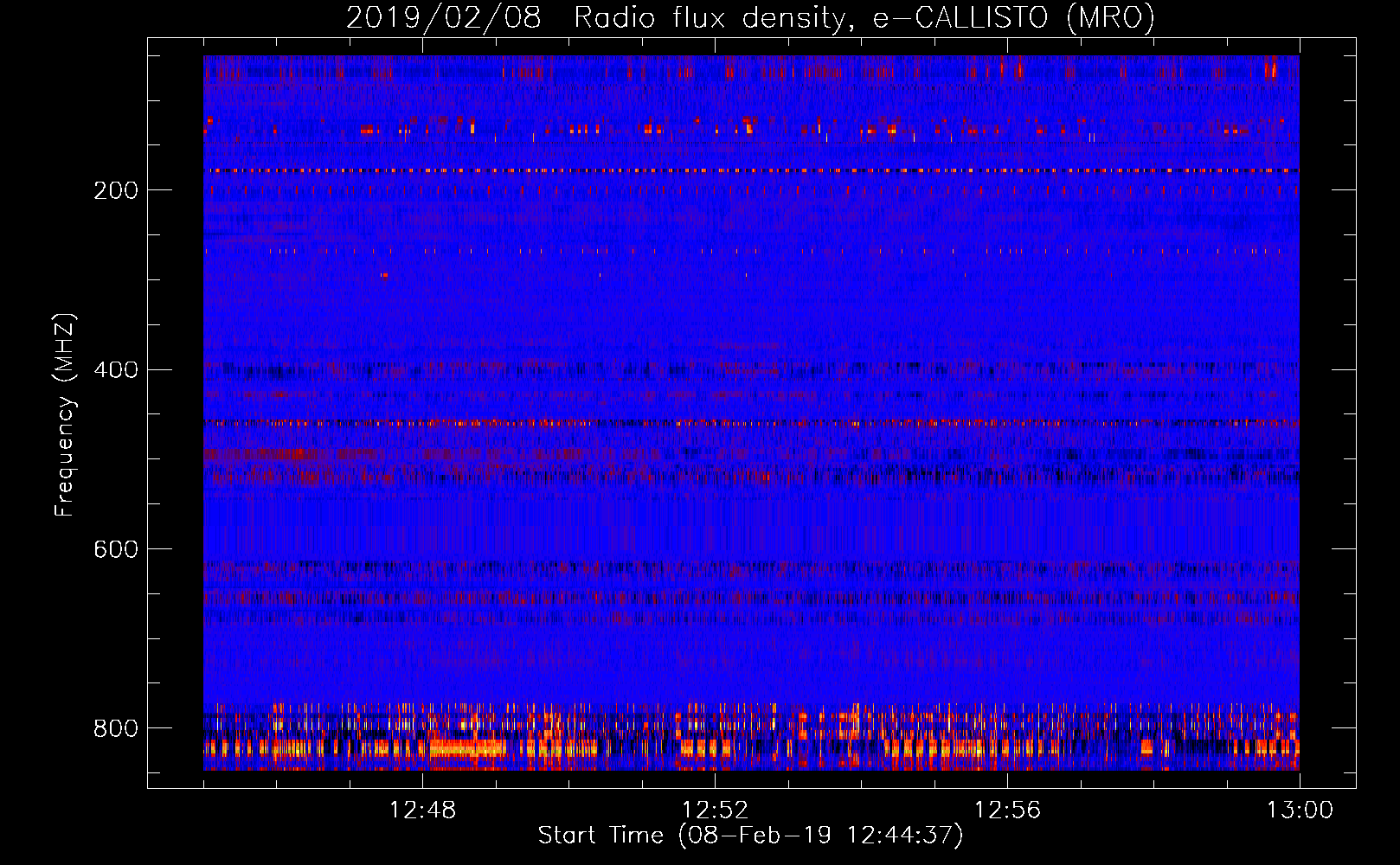Click the 'Frequency (MHZ)' y-axis label

(65, 414)
